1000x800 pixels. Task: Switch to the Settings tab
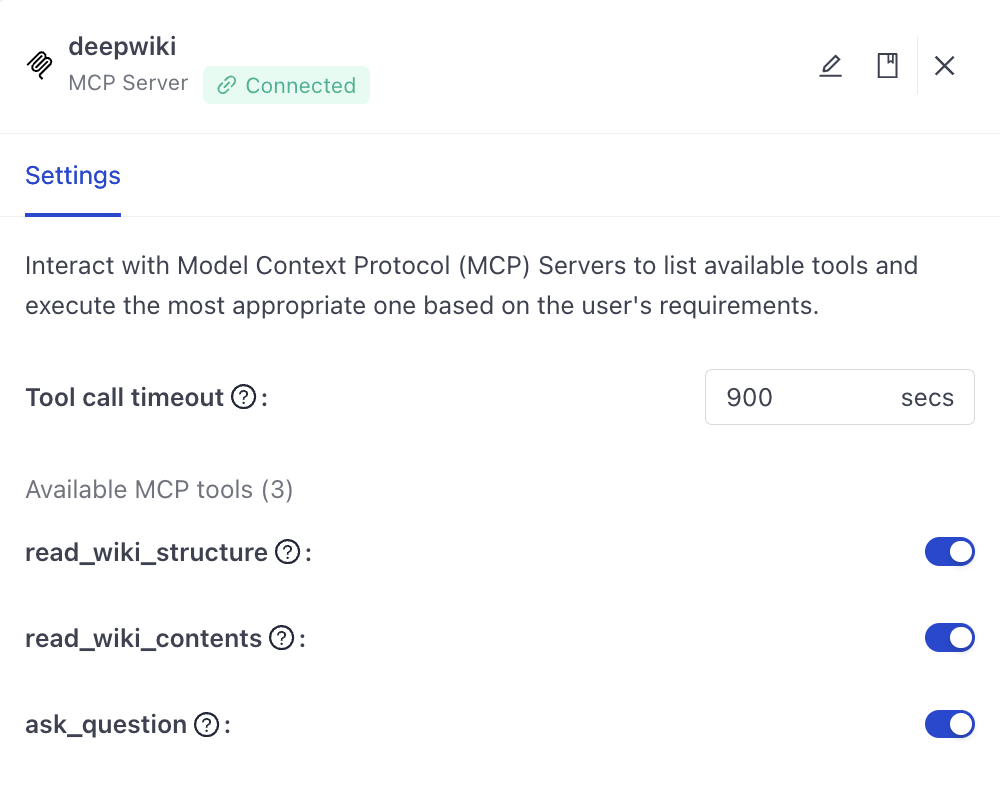(72, 176)
